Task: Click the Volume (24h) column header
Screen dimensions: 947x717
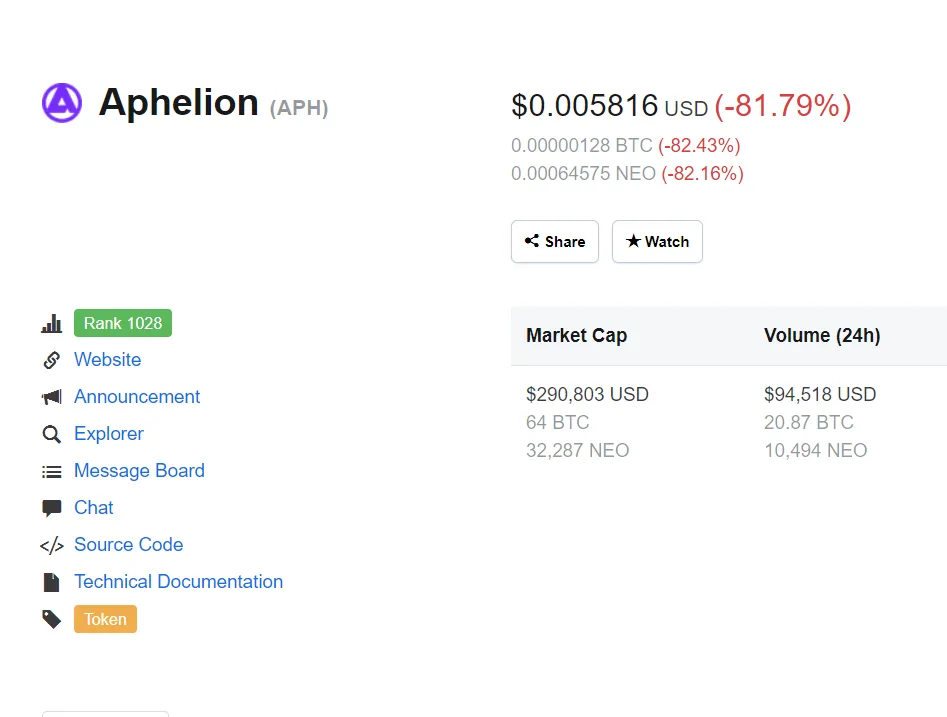Action: (x=822, y=335)
